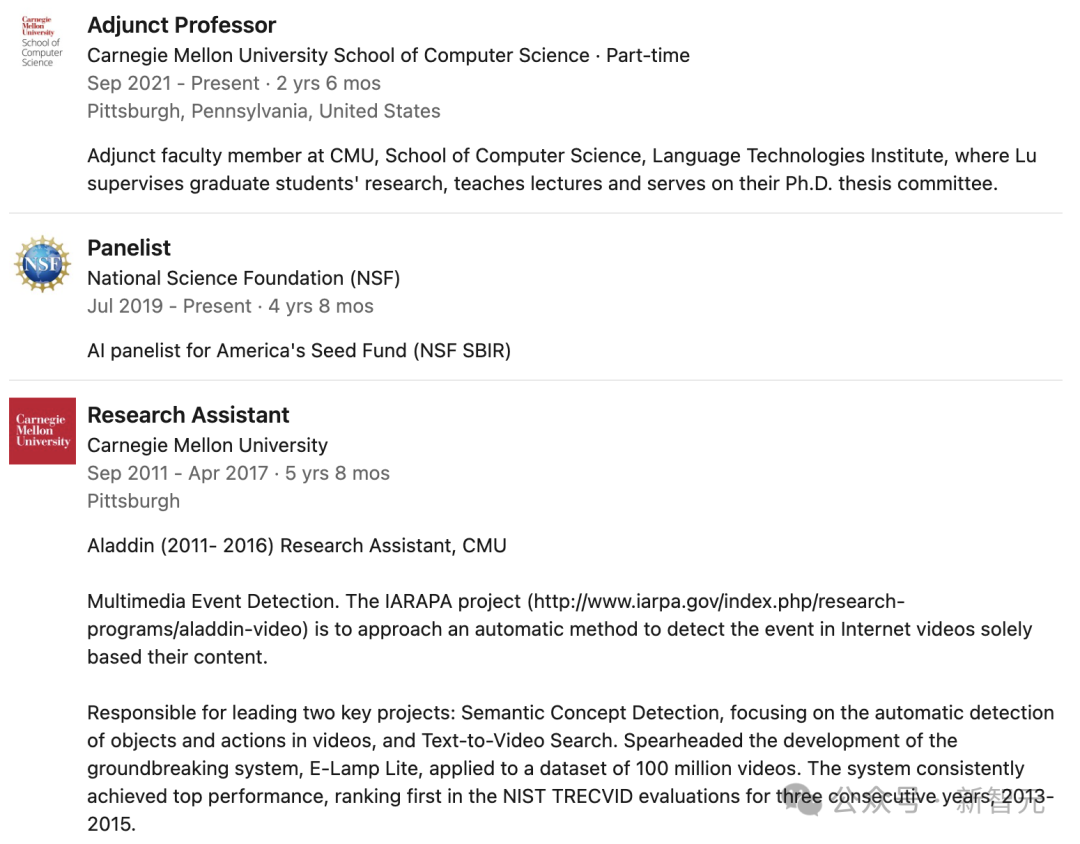
Task: Open the Panelist position title
Action: 129,248
